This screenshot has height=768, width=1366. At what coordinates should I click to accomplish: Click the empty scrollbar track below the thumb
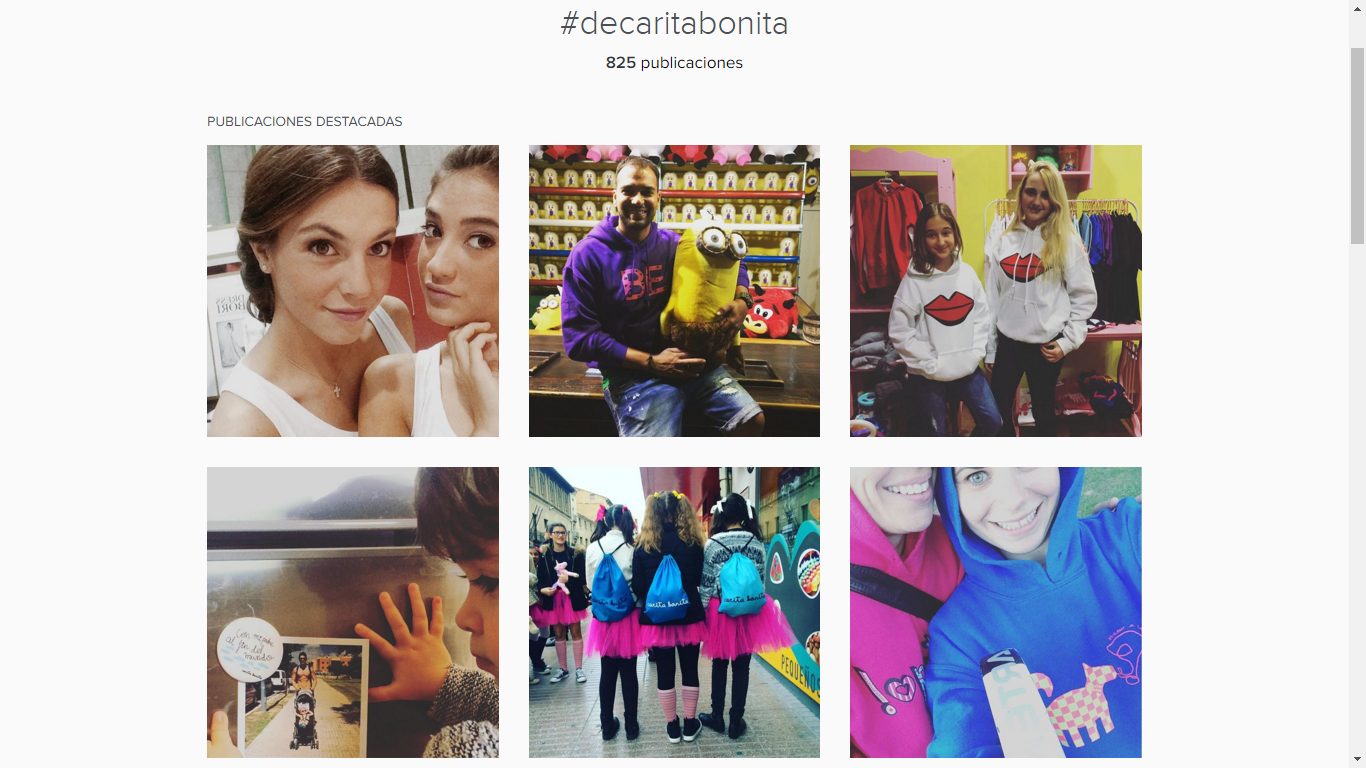(1357, 497)
